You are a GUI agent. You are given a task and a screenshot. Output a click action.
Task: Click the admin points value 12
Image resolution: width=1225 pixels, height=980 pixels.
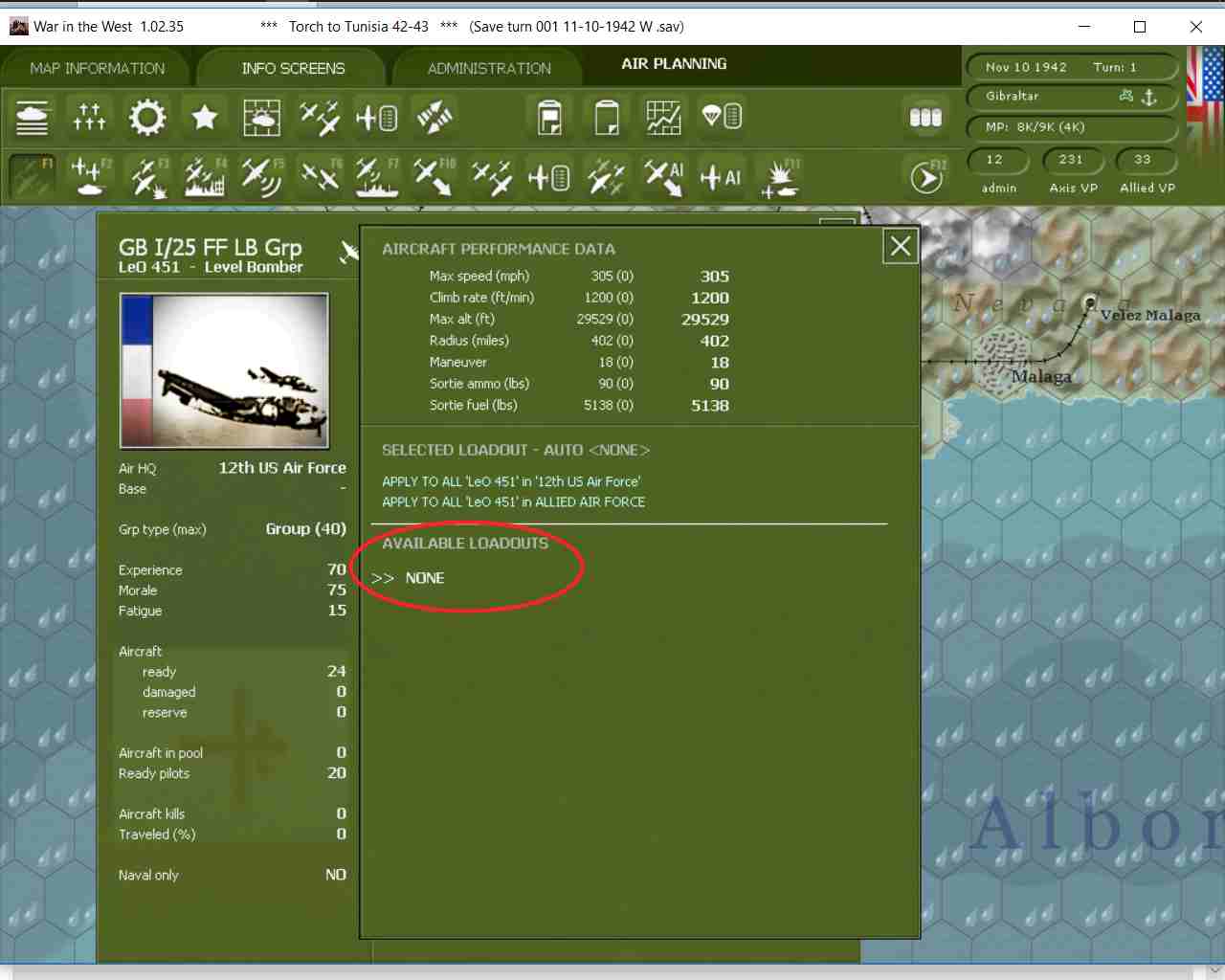[996, 160]
